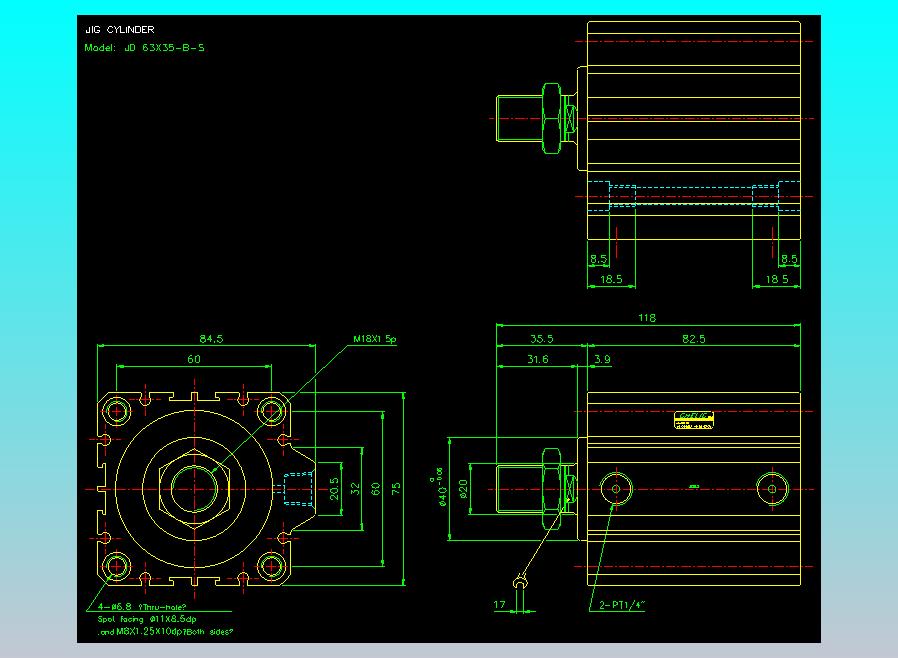Viewport: 898px width, 658px height.
Task: Click the 118 overall length dimension
Action: [647, 318]
